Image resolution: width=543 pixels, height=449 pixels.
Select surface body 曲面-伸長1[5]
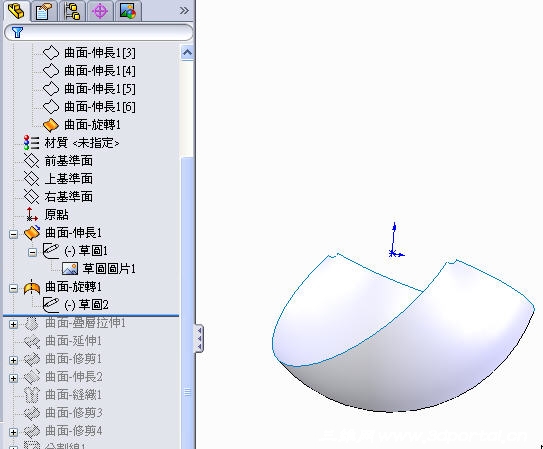point(100,89)
